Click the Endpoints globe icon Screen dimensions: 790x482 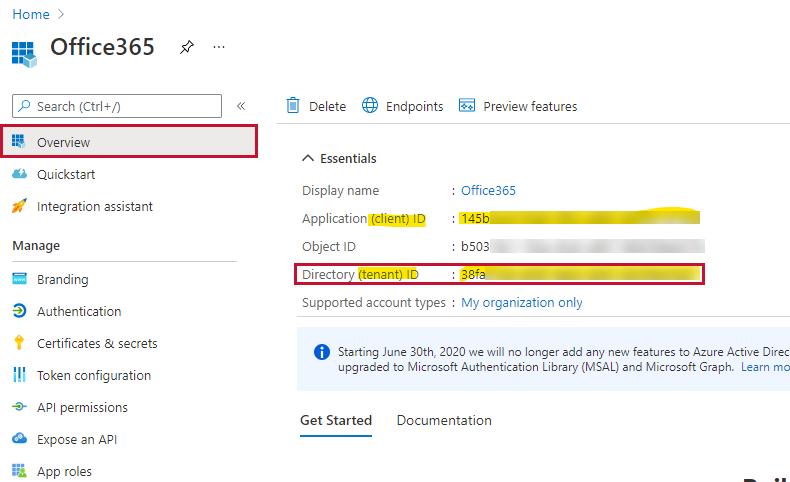pos(370,105)
